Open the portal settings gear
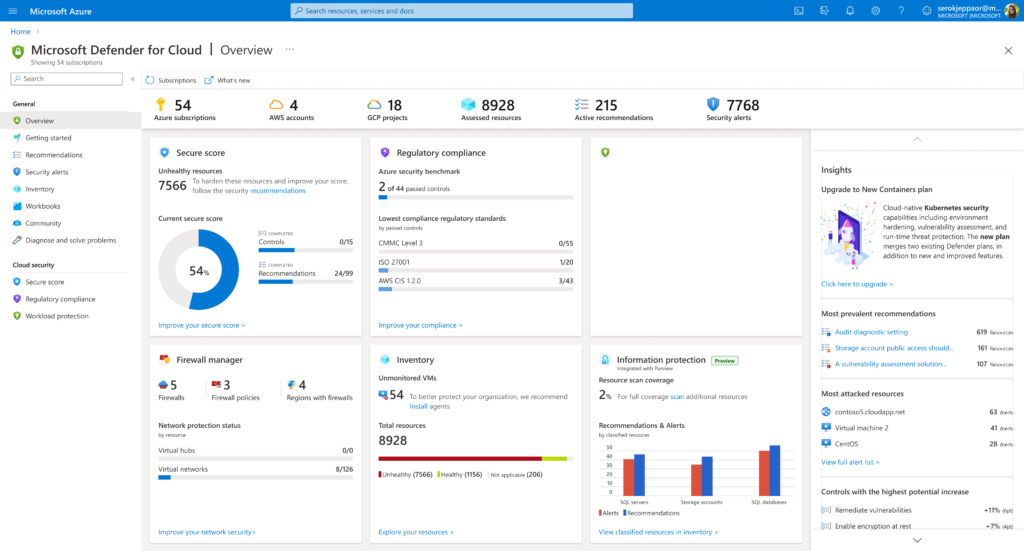The image size is (1024, 551). (875, 11)
